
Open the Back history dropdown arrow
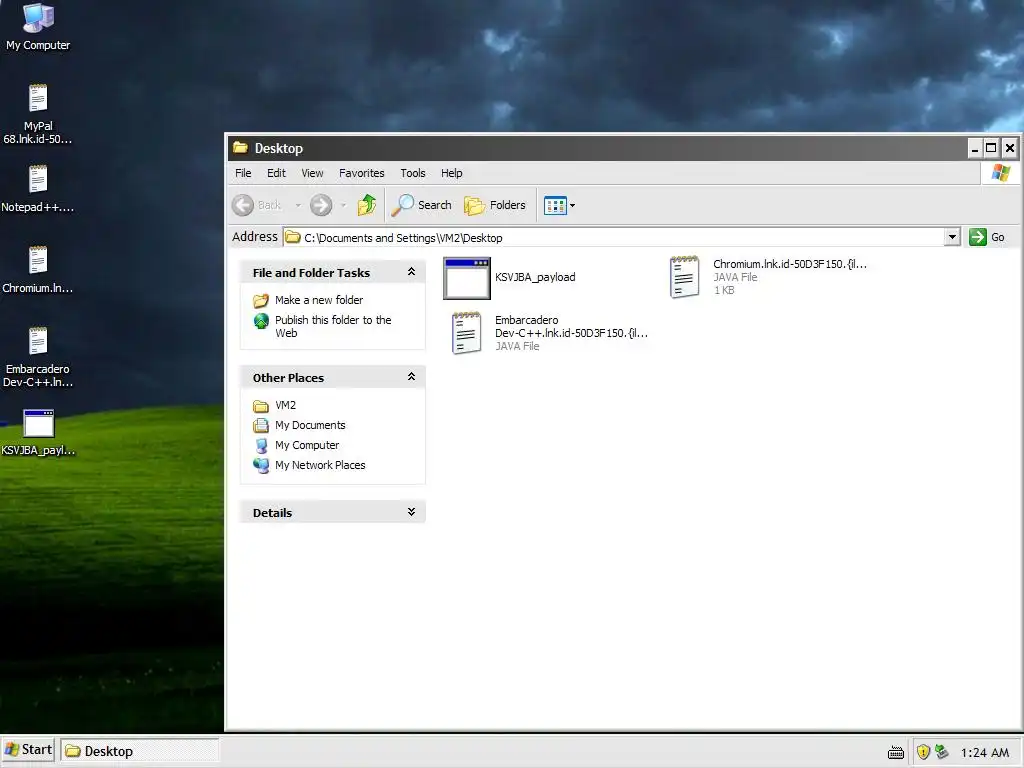(298, 206)
